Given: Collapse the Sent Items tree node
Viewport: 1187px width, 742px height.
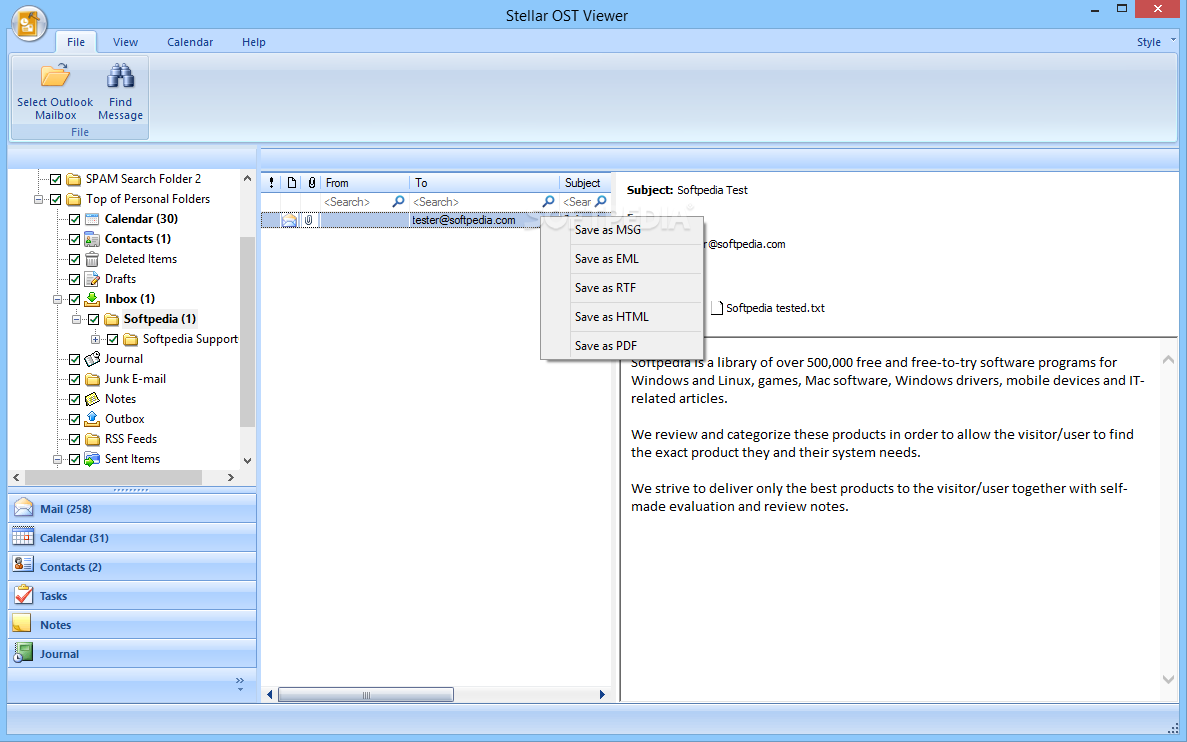Looking at the screenshot, I should [x=57, y=460].
